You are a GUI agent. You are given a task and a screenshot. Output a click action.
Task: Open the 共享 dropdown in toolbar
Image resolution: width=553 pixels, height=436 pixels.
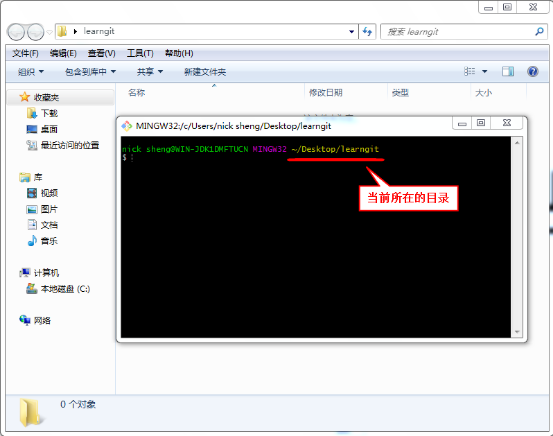click(150, 72)
